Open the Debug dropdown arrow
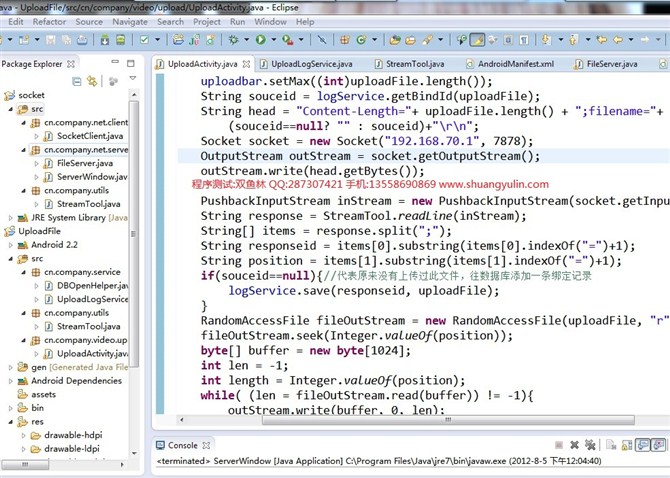This screenshot has width=670, height=478. (x=246, y=40)
